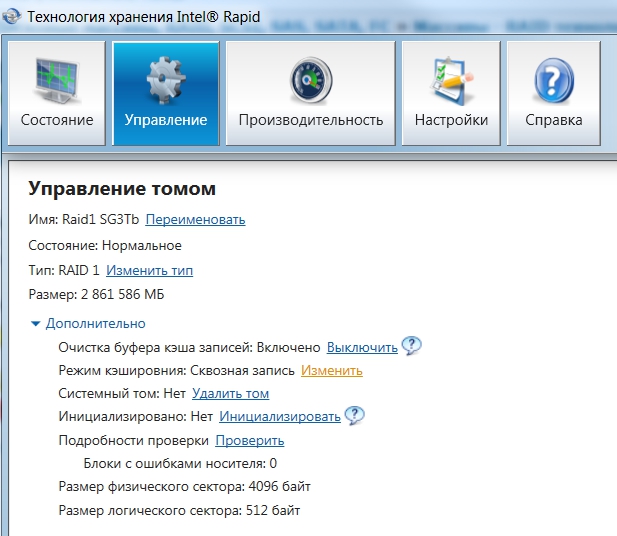Click the monitor icon above Состояние
The image size is (617, 536).
pyautogui.click(x=56, y=80)
